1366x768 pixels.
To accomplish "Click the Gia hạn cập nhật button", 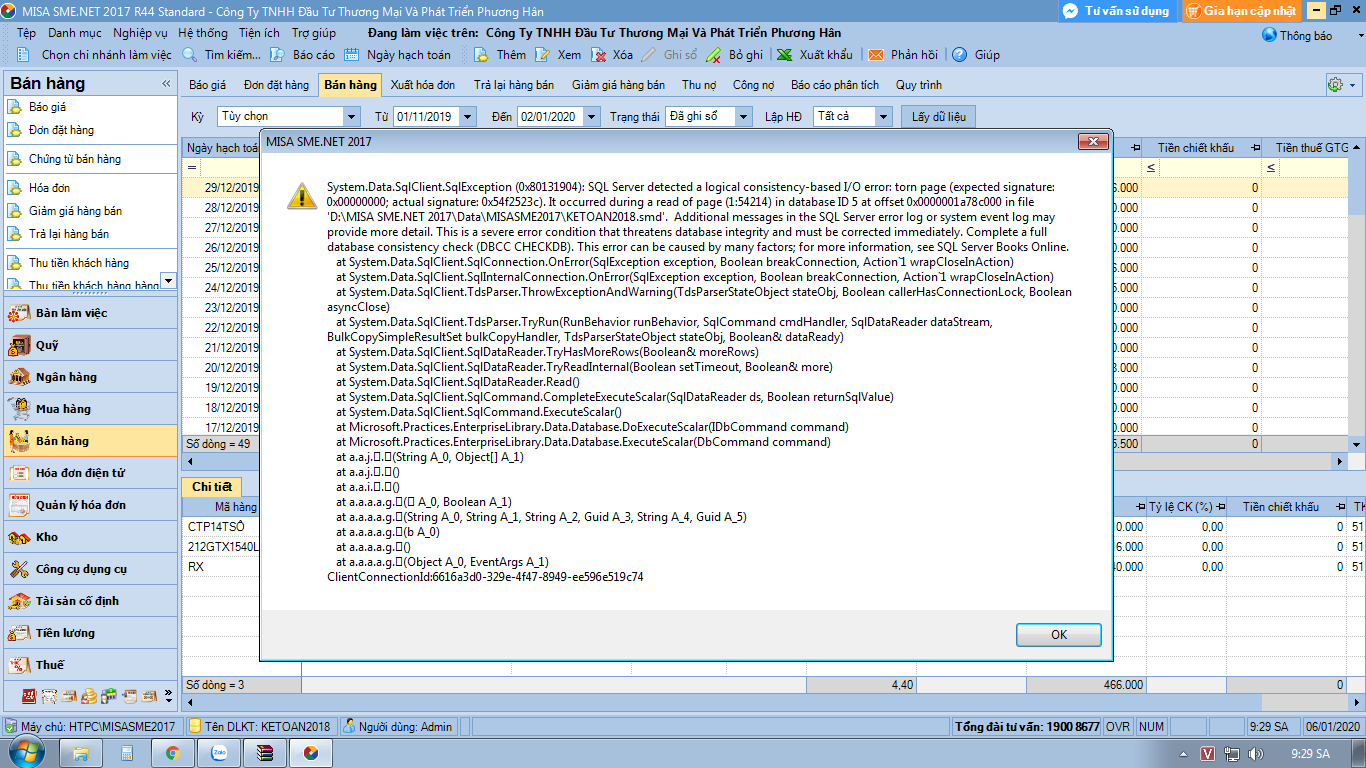I will [x=1240, y=11].
